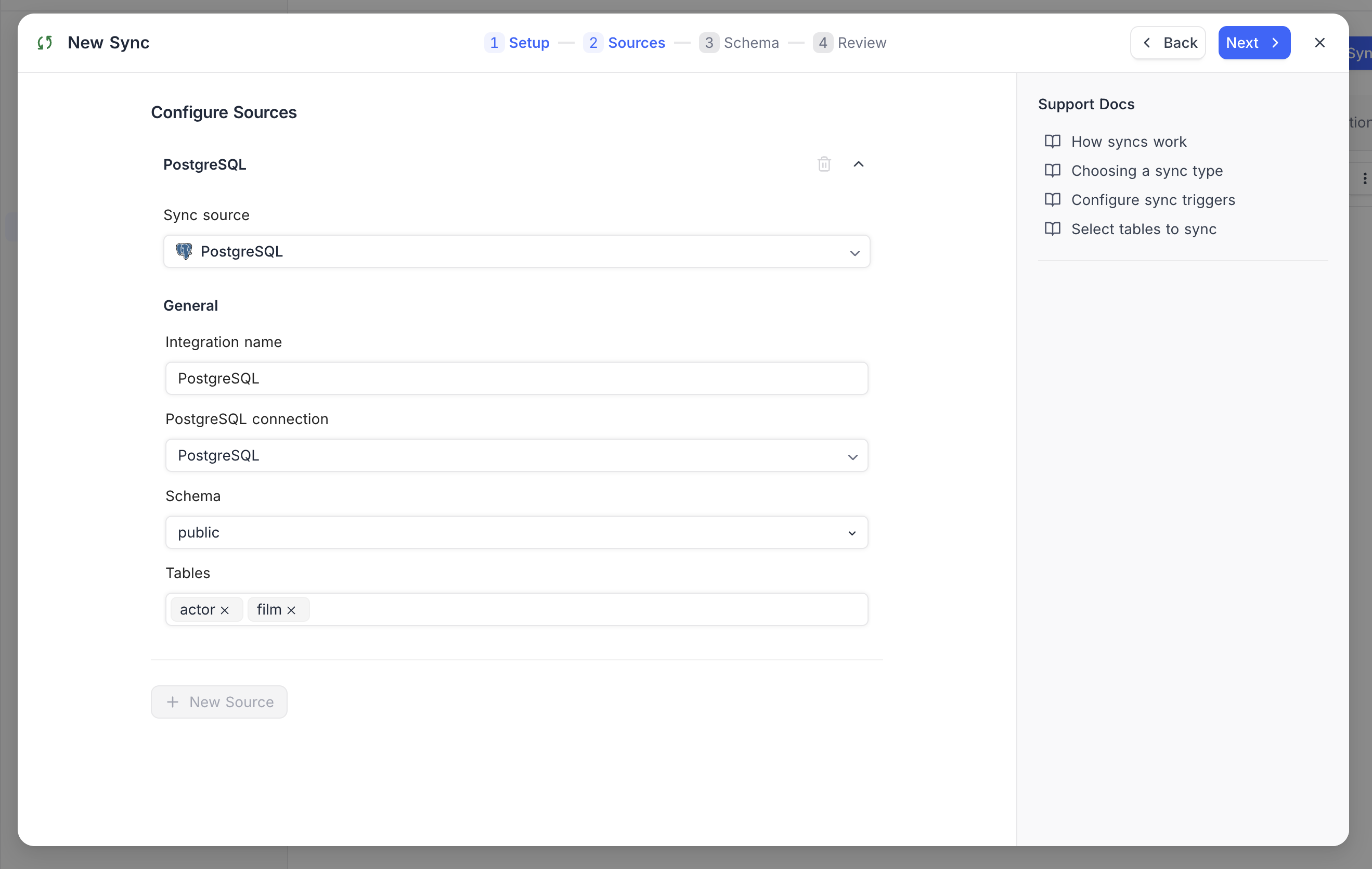Click the Integration name input field
Screen dimensions: 1372x869
(516, 378)
